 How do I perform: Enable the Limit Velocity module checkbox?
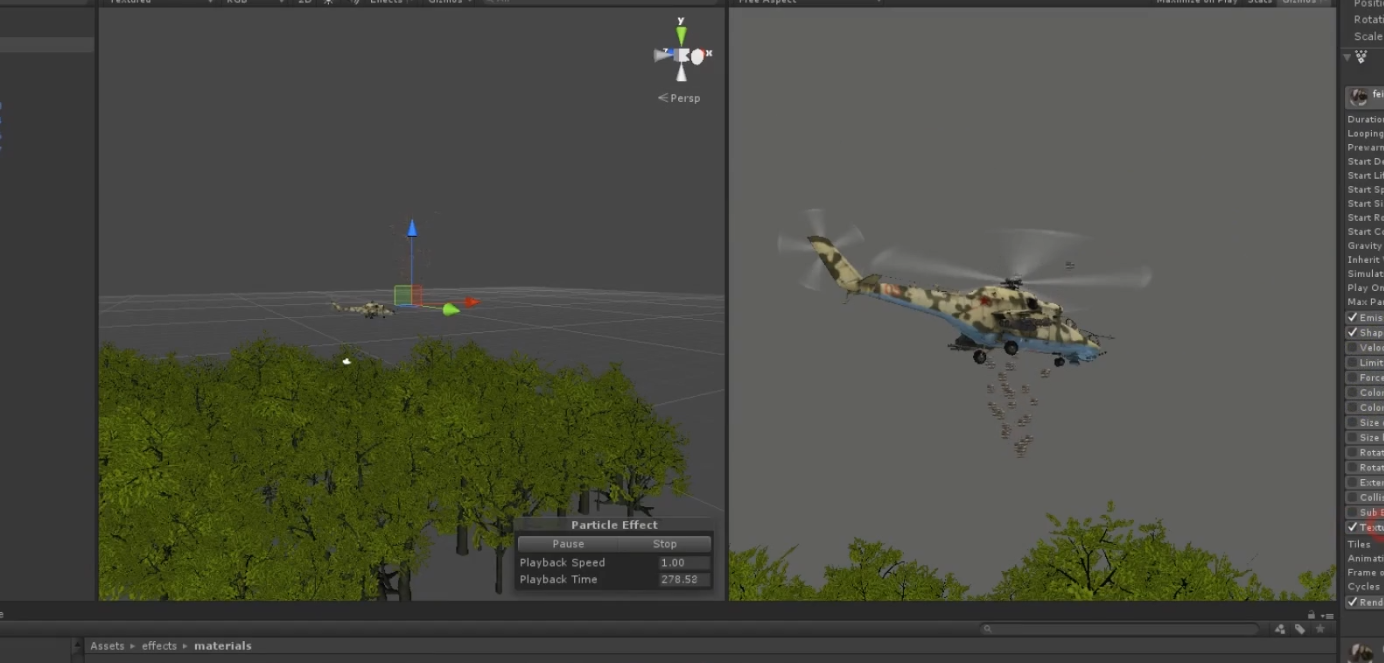point(1352,363)
